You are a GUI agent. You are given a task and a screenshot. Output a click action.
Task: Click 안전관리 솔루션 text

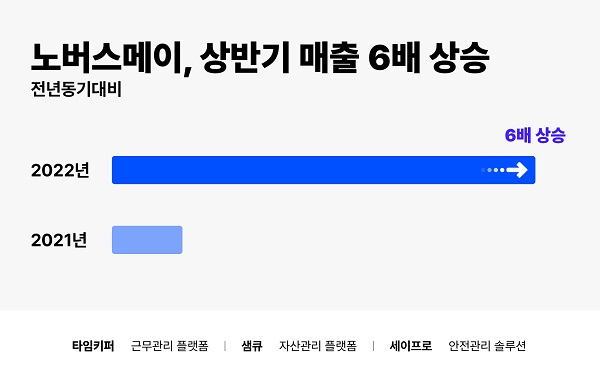[x=487, y=346]
